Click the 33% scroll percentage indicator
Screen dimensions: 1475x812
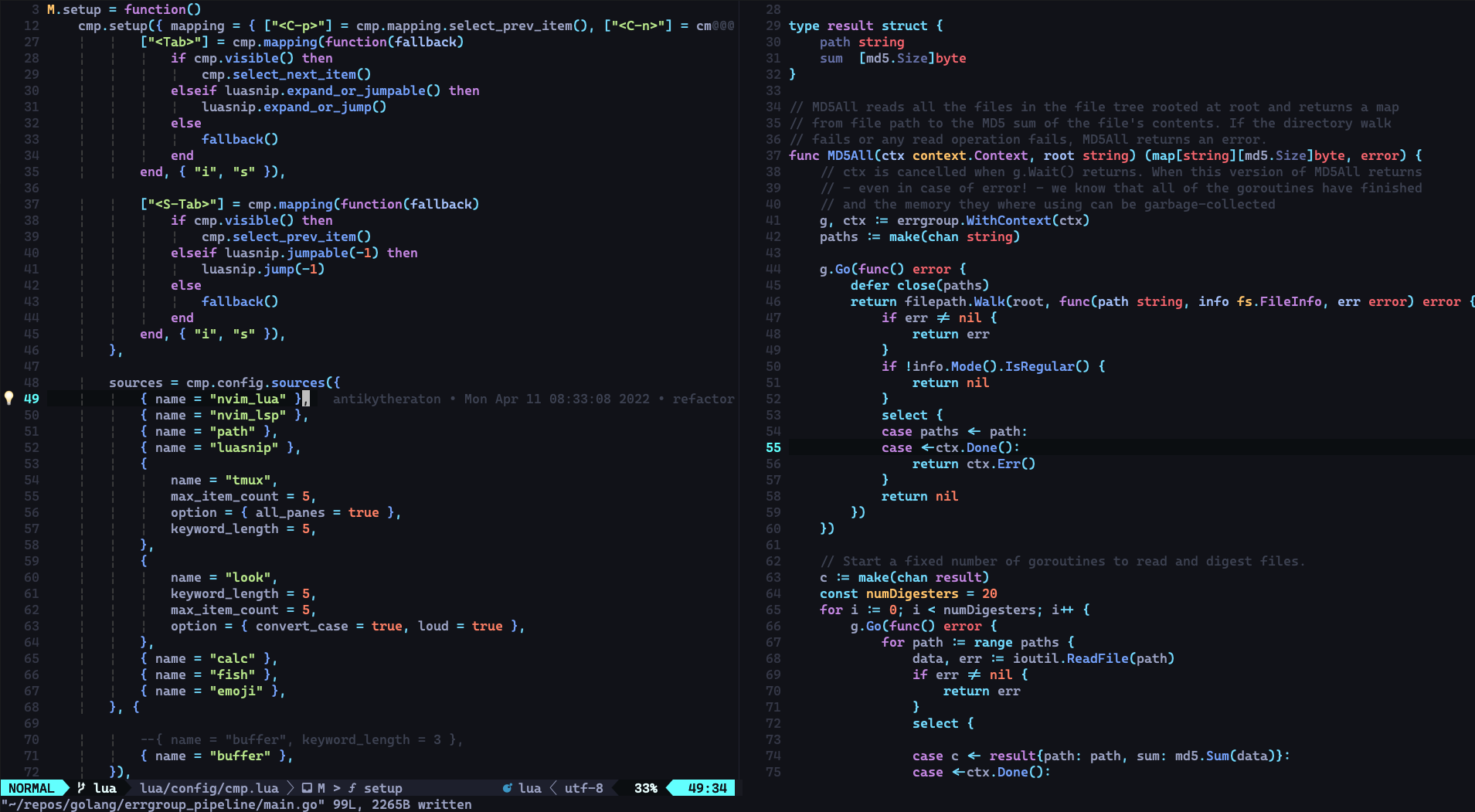(x=646, y=788)
